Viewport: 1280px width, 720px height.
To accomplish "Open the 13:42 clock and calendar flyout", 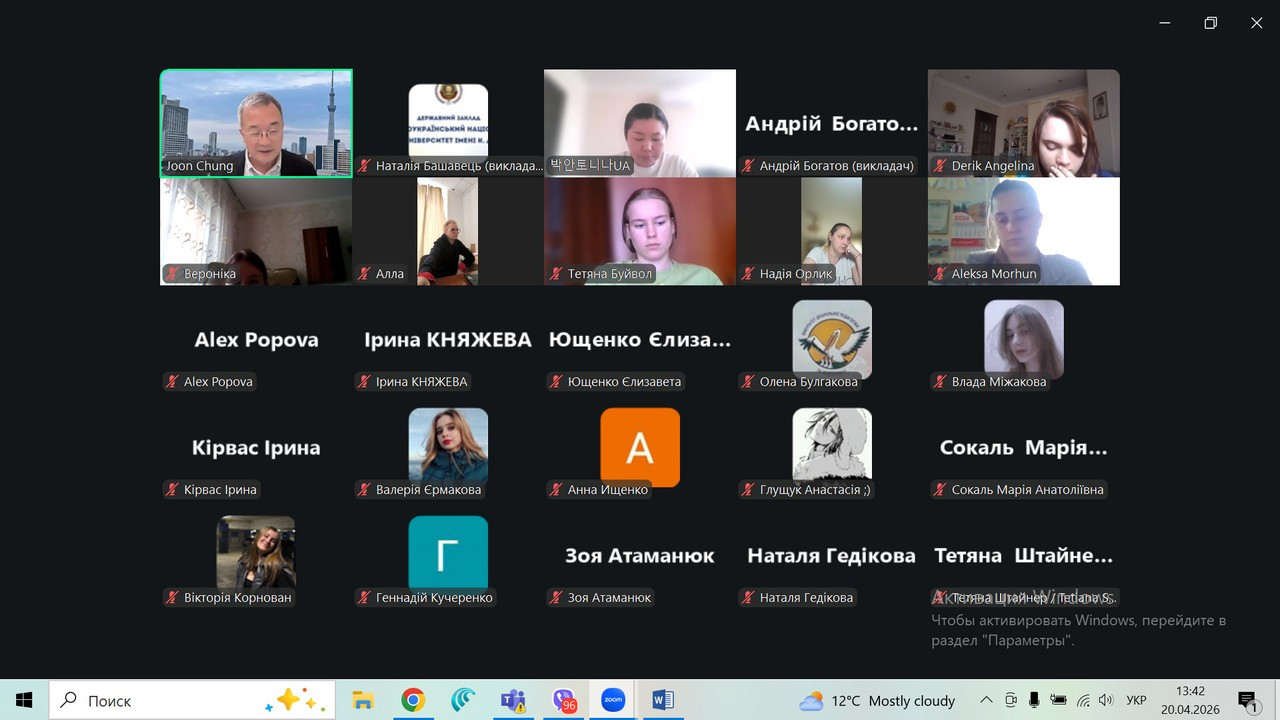I will [x=1190, y=700].
